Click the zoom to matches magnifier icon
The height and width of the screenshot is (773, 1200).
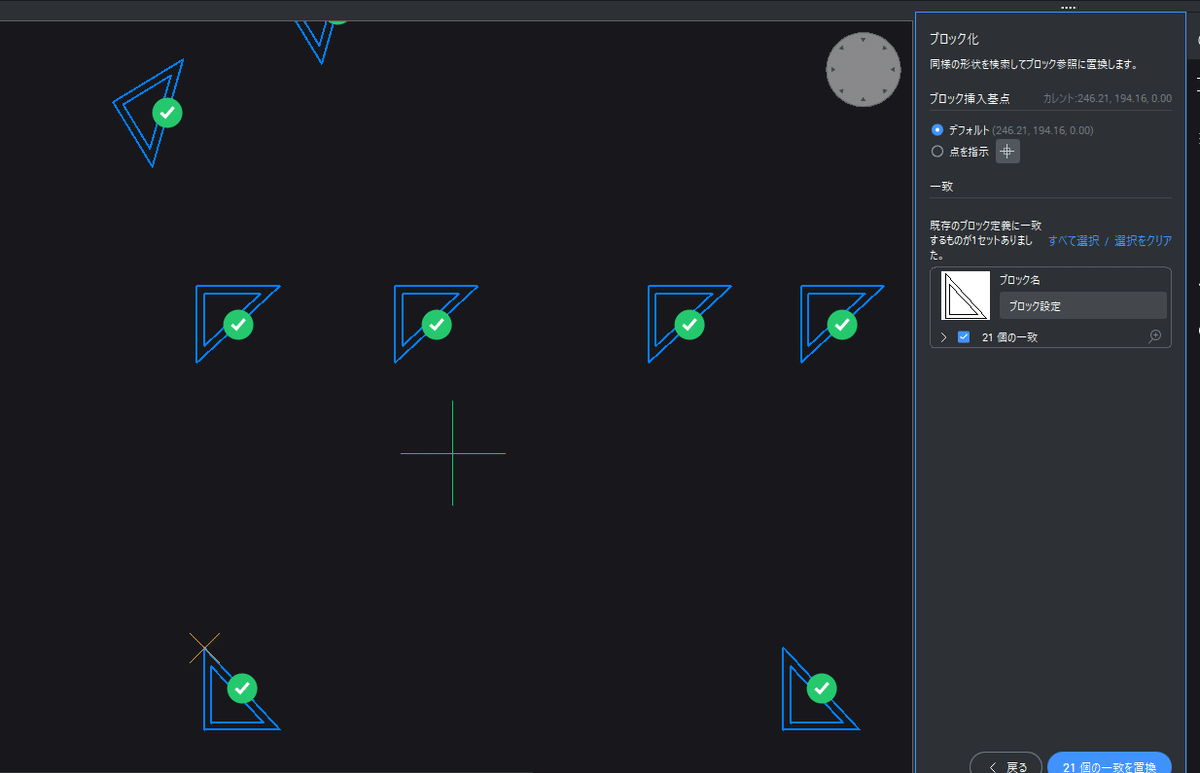coord(1155,337)
